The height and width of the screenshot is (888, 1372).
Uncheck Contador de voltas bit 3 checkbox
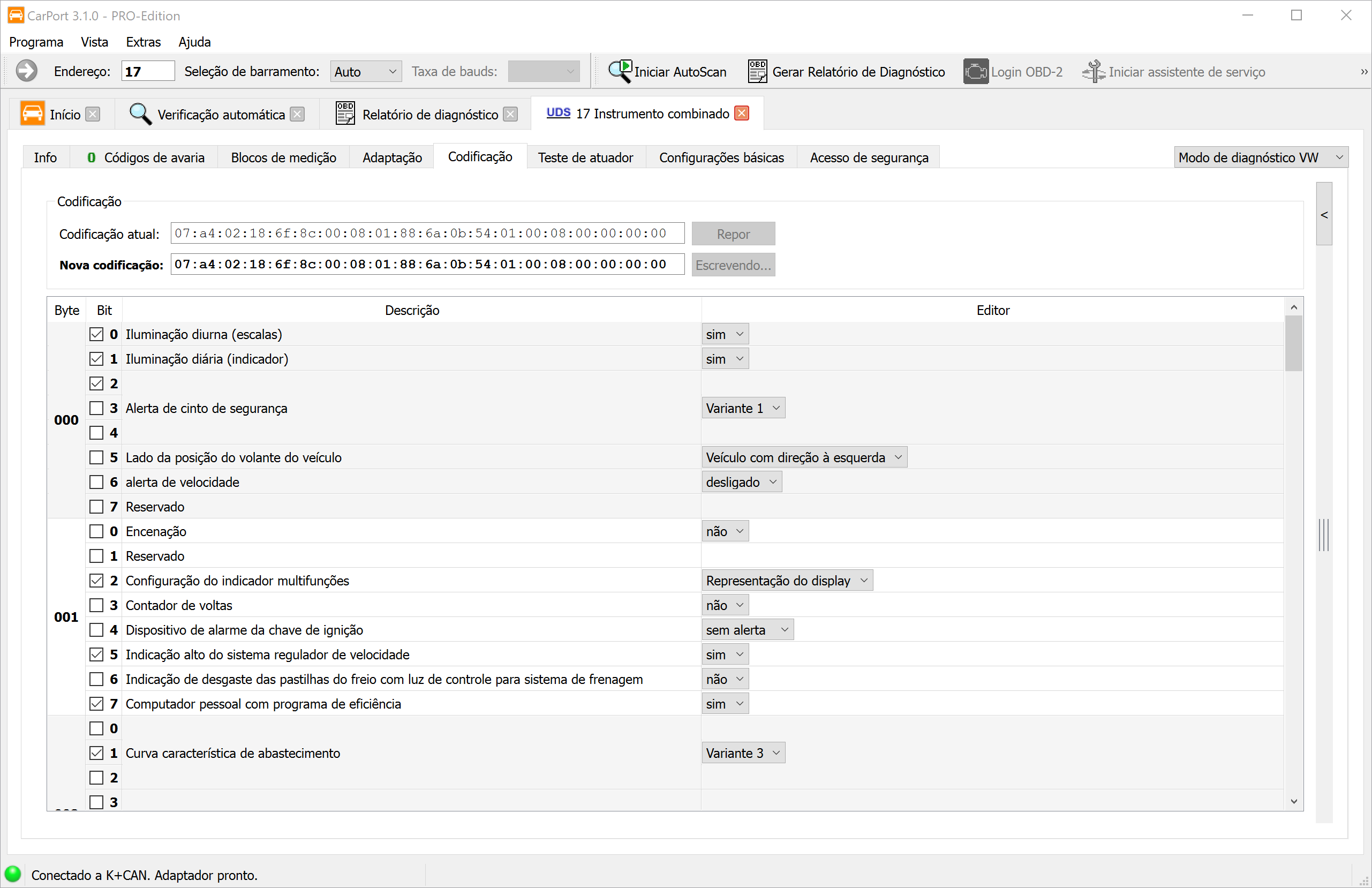point(96,605)
